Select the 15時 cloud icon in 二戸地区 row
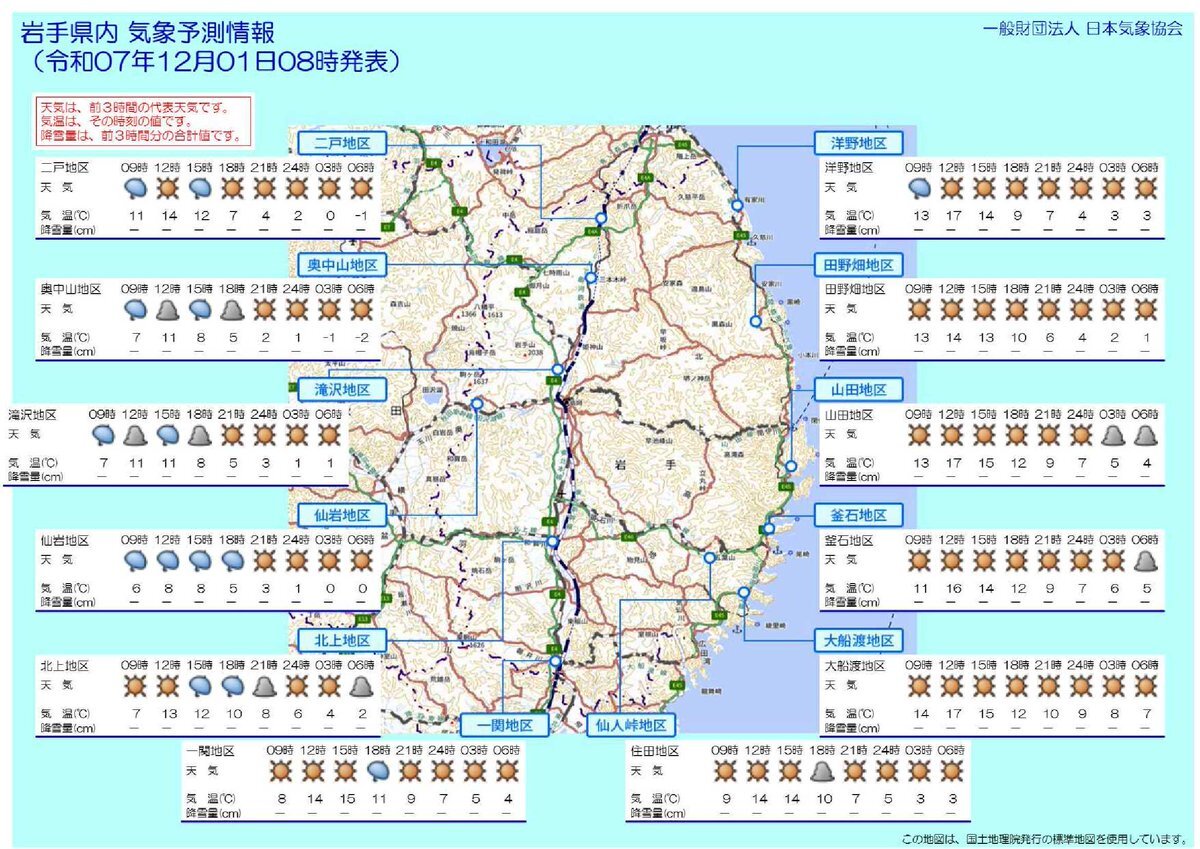1200x849 pixels. pos(200,187)
